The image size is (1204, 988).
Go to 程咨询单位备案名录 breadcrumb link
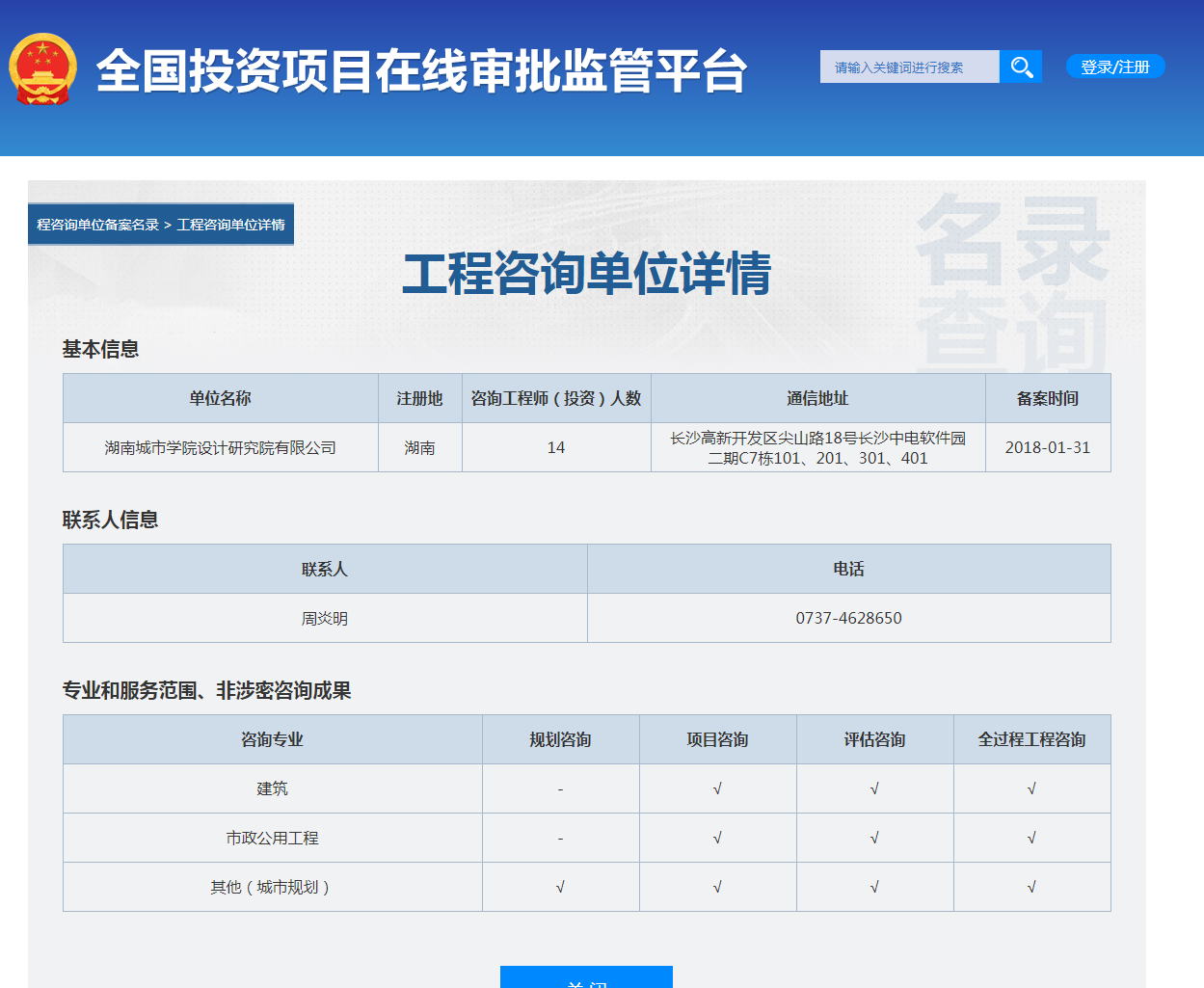pyautogui.click(x=97, y=225)
